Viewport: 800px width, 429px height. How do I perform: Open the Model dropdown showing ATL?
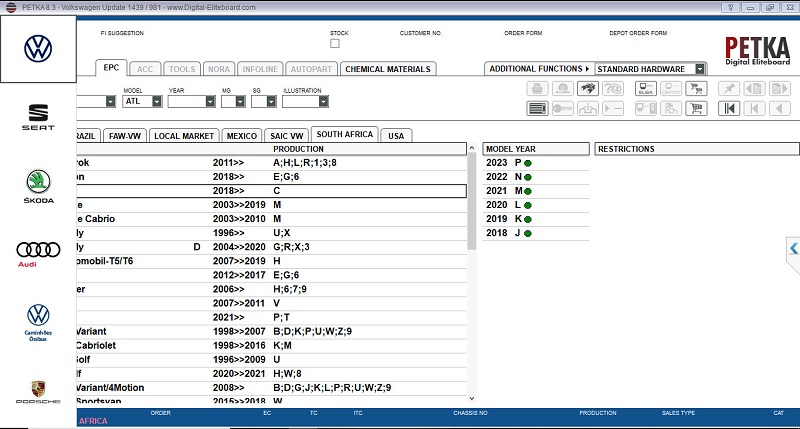(x=142, y=101)
